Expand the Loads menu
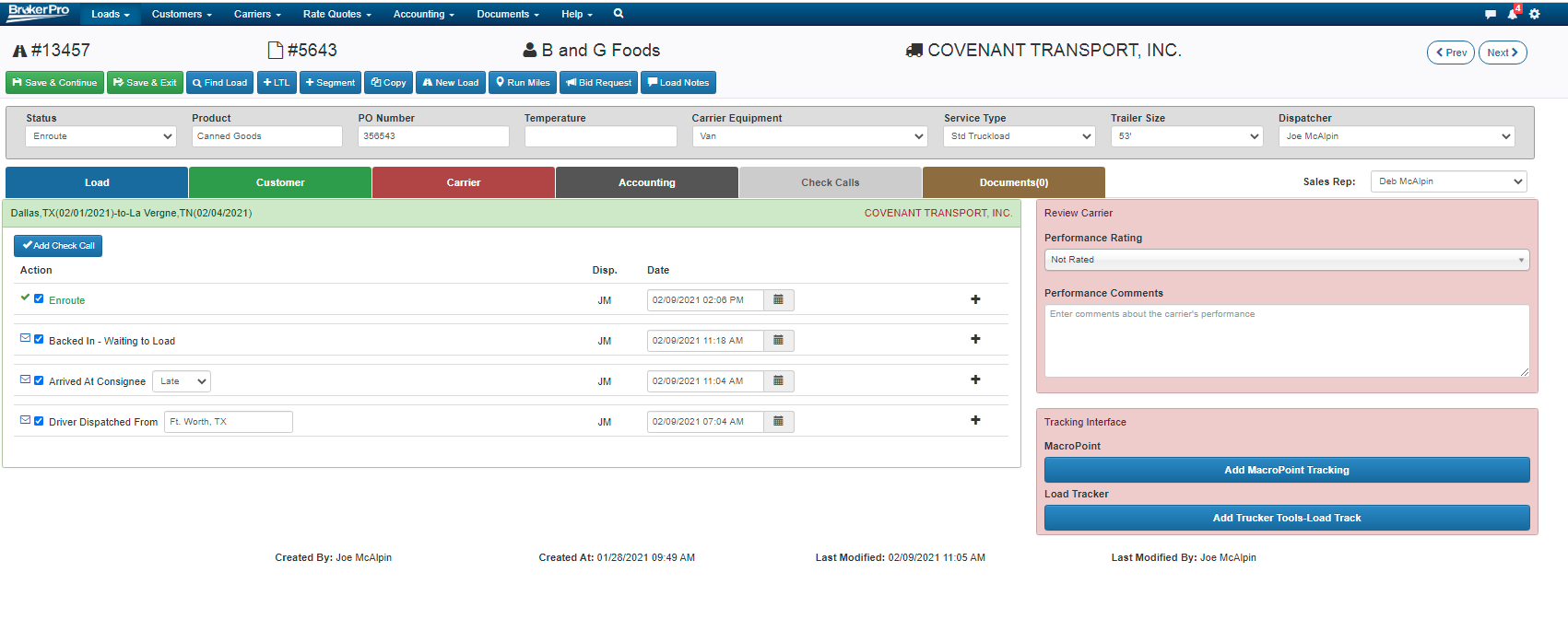The image size is (1568, 619). click(111, 14)
